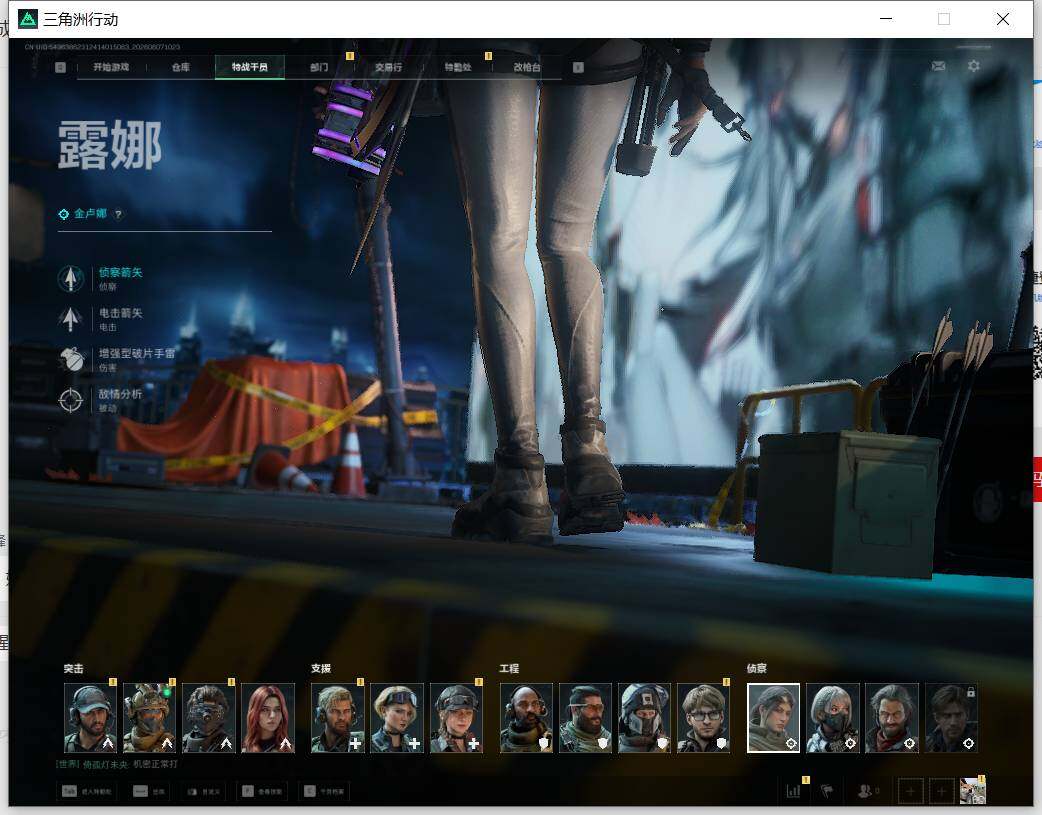Image resolution: width=1042 pixels, height=815 pixels.
Task: Click the first empty squad plus slot
Action: pos(910,791)
